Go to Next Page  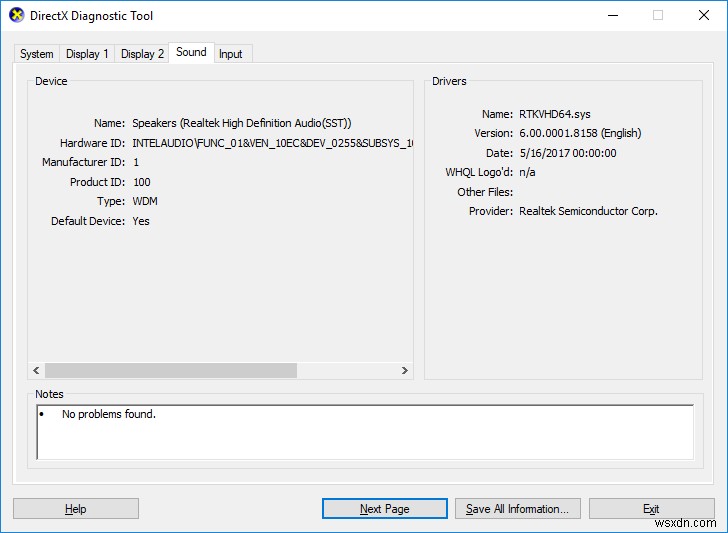point(385,509)
